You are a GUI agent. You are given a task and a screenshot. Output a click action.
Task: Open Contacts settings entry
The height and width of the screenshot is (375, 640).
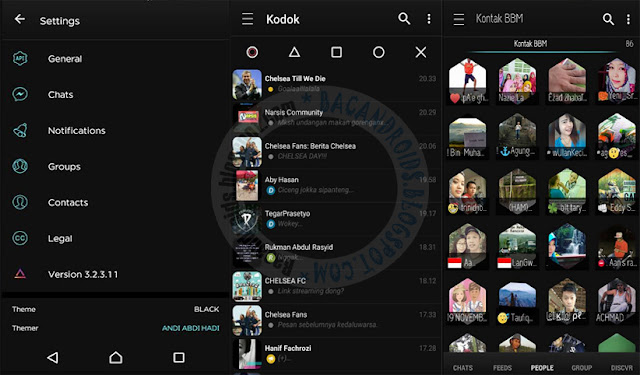(116, 202)
